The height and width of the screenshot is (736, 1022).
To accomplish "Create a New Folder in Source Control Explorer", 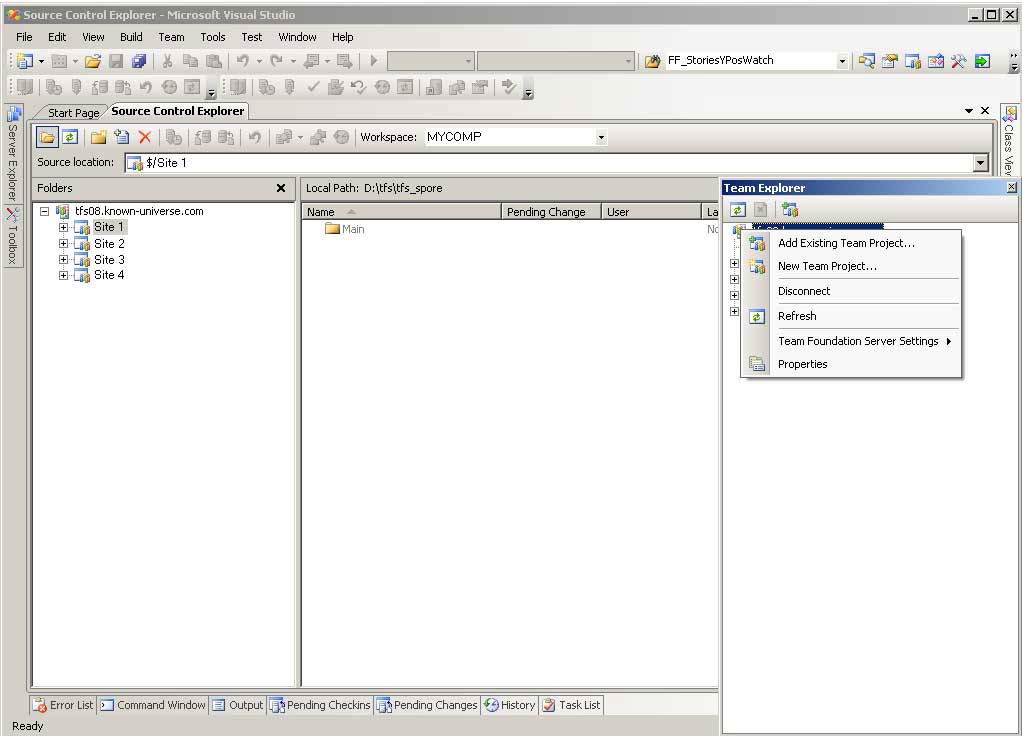I will coord(98,137).
